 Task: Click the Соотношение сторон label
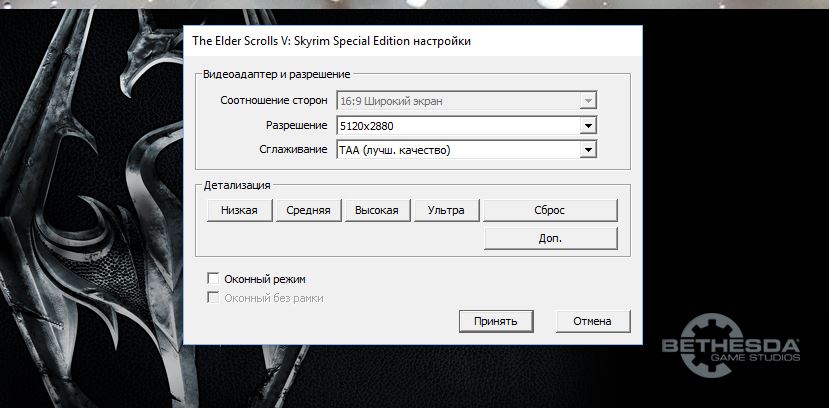(x=274, y=100)
